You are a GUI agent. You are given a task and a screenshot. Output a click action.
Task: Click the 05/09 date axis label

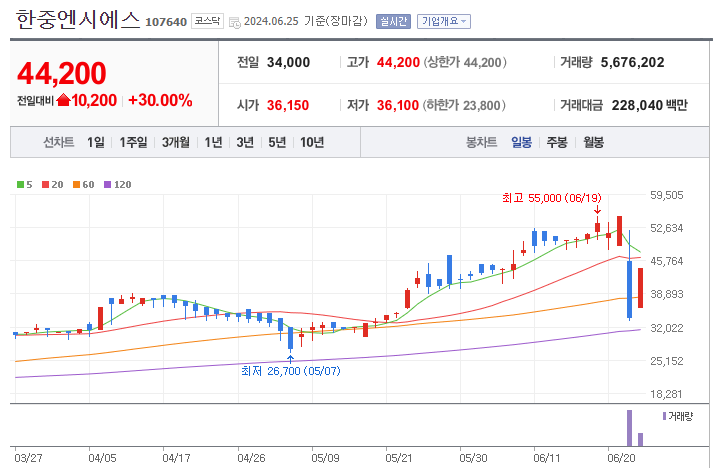coord(325,458)
